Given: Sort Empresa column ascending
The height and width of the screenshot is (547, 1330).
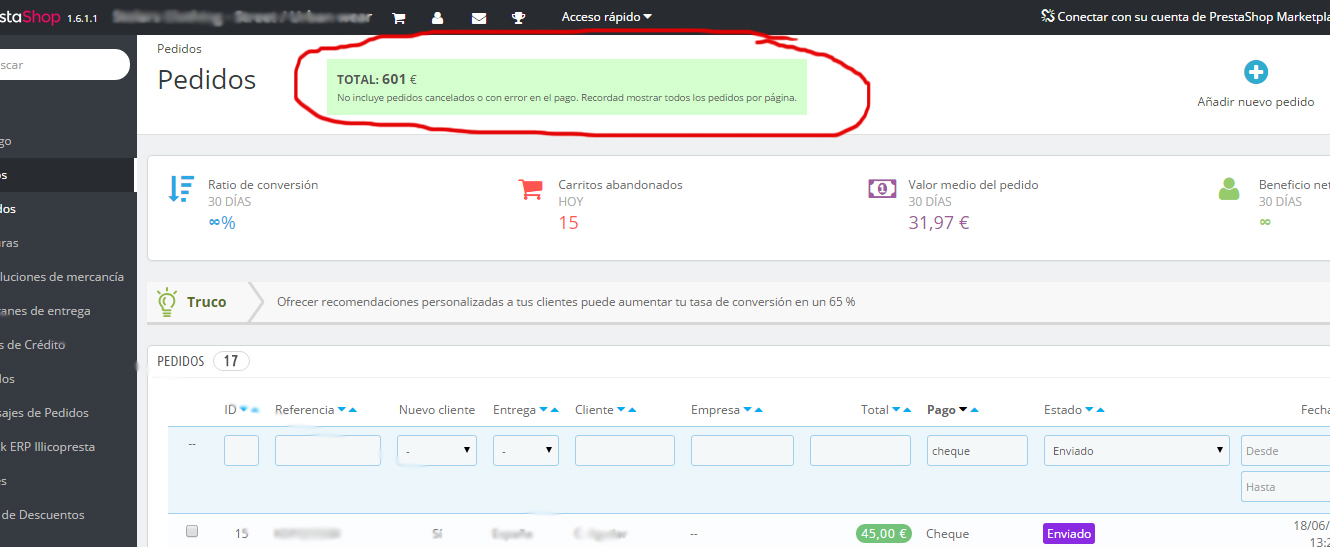Looking at the screenshot, I should [x=759, y=410].
